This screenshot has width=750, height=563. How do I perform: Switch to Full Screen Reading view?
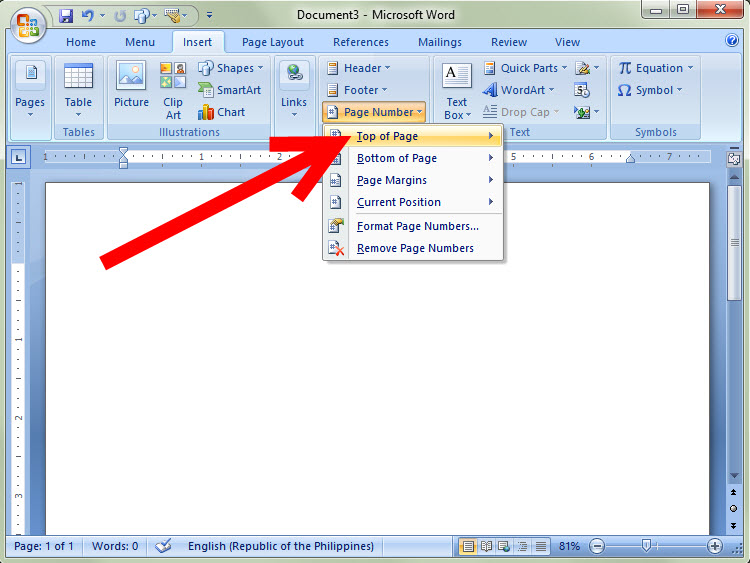(x=486, y=546)
